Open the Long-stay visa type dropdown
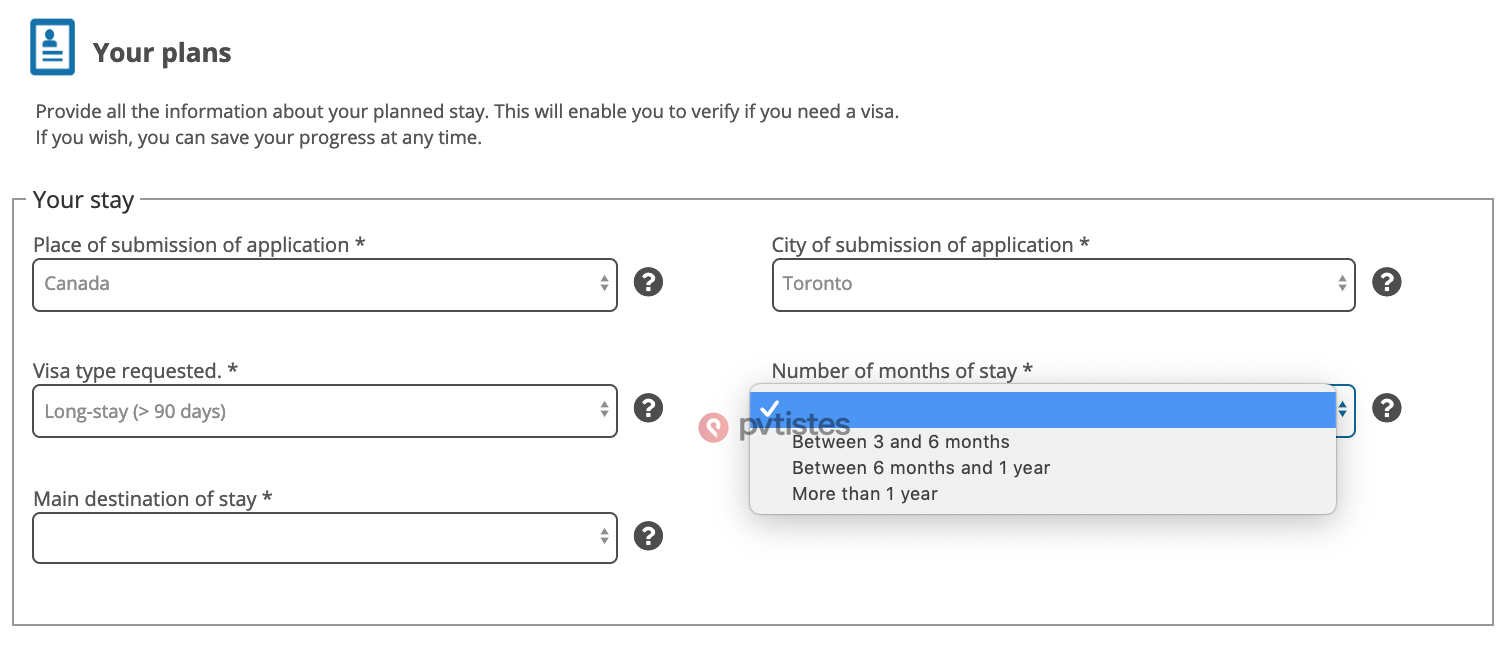 click(325, 411)
